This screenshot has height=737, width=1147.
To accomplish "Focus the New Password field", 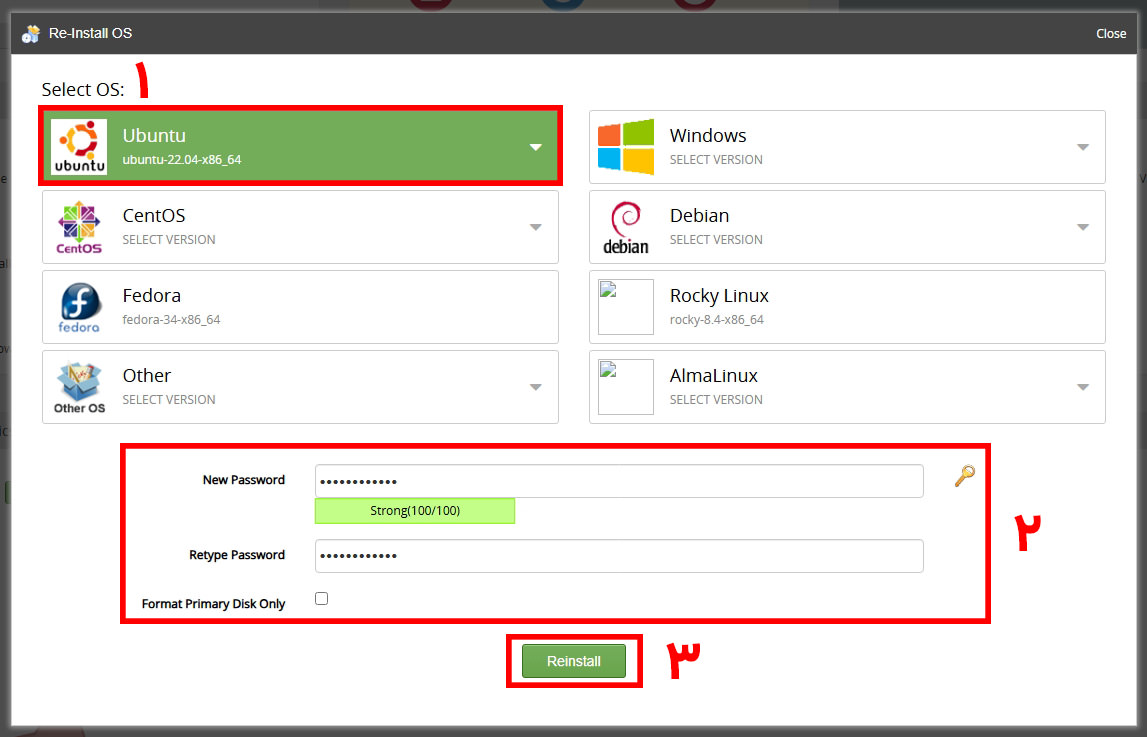I will [x=619, y=481].
